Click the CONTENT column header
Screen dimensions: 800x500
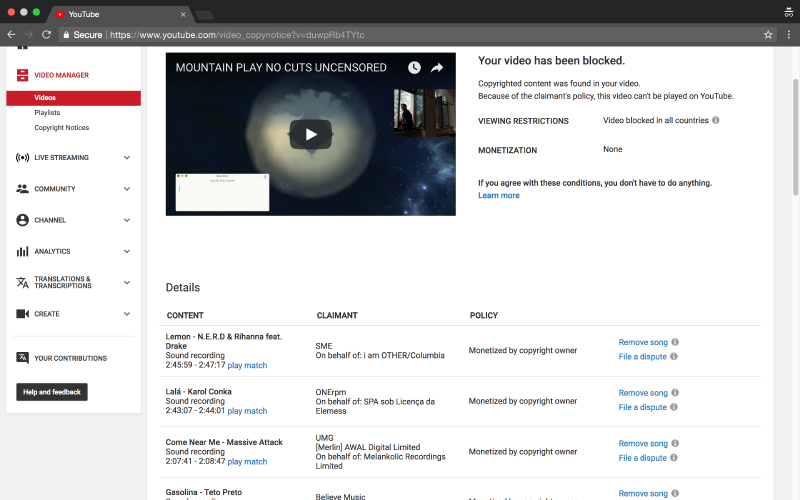point(185,315)
